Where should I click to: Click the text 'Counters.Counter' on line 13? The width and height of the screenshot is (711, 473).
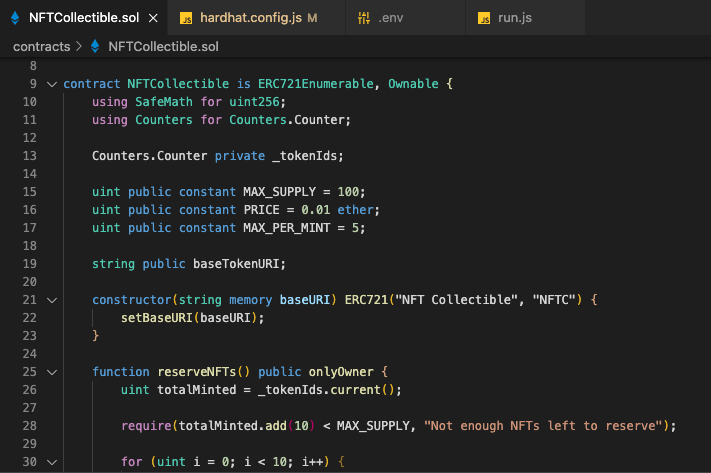coord(149,156)
